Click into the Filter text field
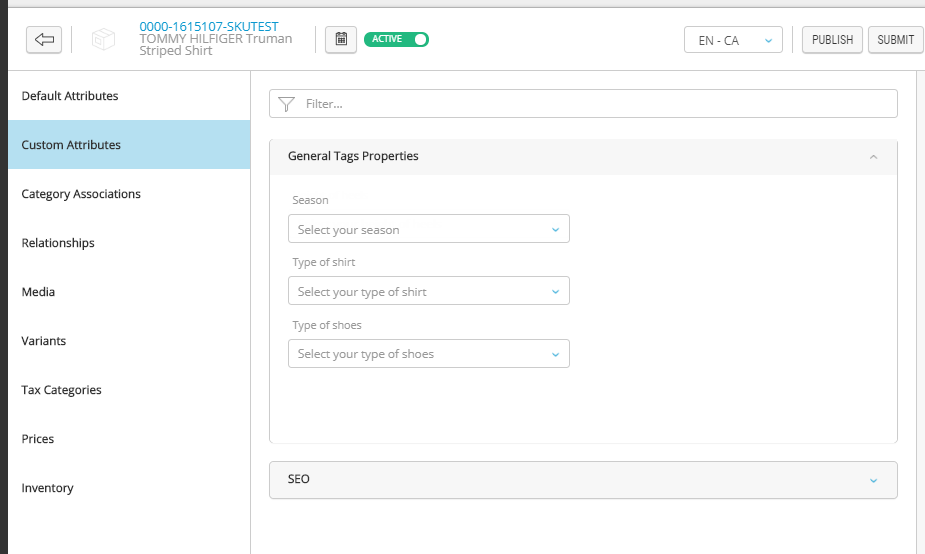The height and width of the screenshot is (554, 925). (x=595, y=104)
